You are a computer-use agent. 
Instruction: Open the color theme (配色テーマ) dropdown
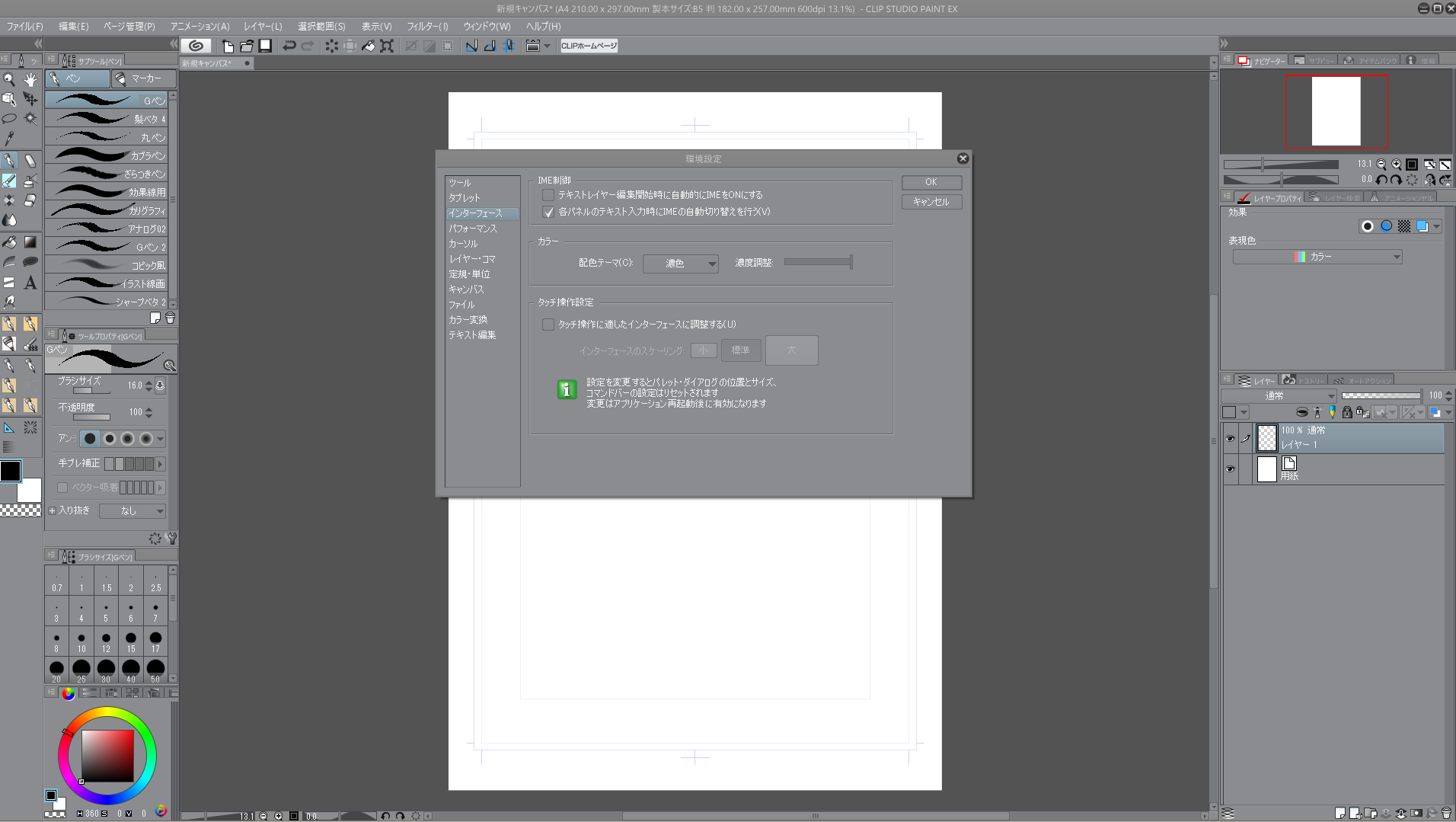tap(680, 264)
